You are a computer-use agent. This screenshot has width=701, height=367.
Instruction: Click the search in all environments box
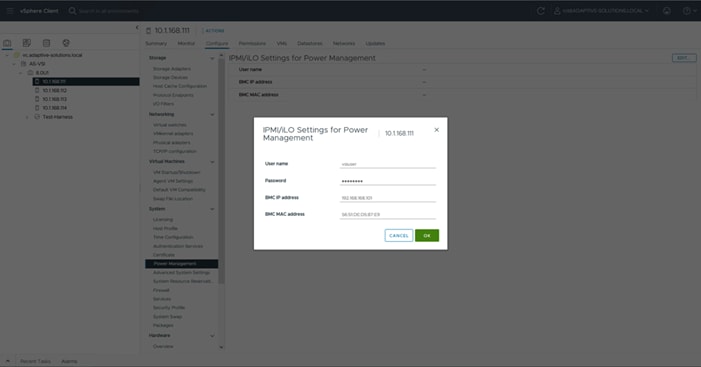(x=109, y=11)
